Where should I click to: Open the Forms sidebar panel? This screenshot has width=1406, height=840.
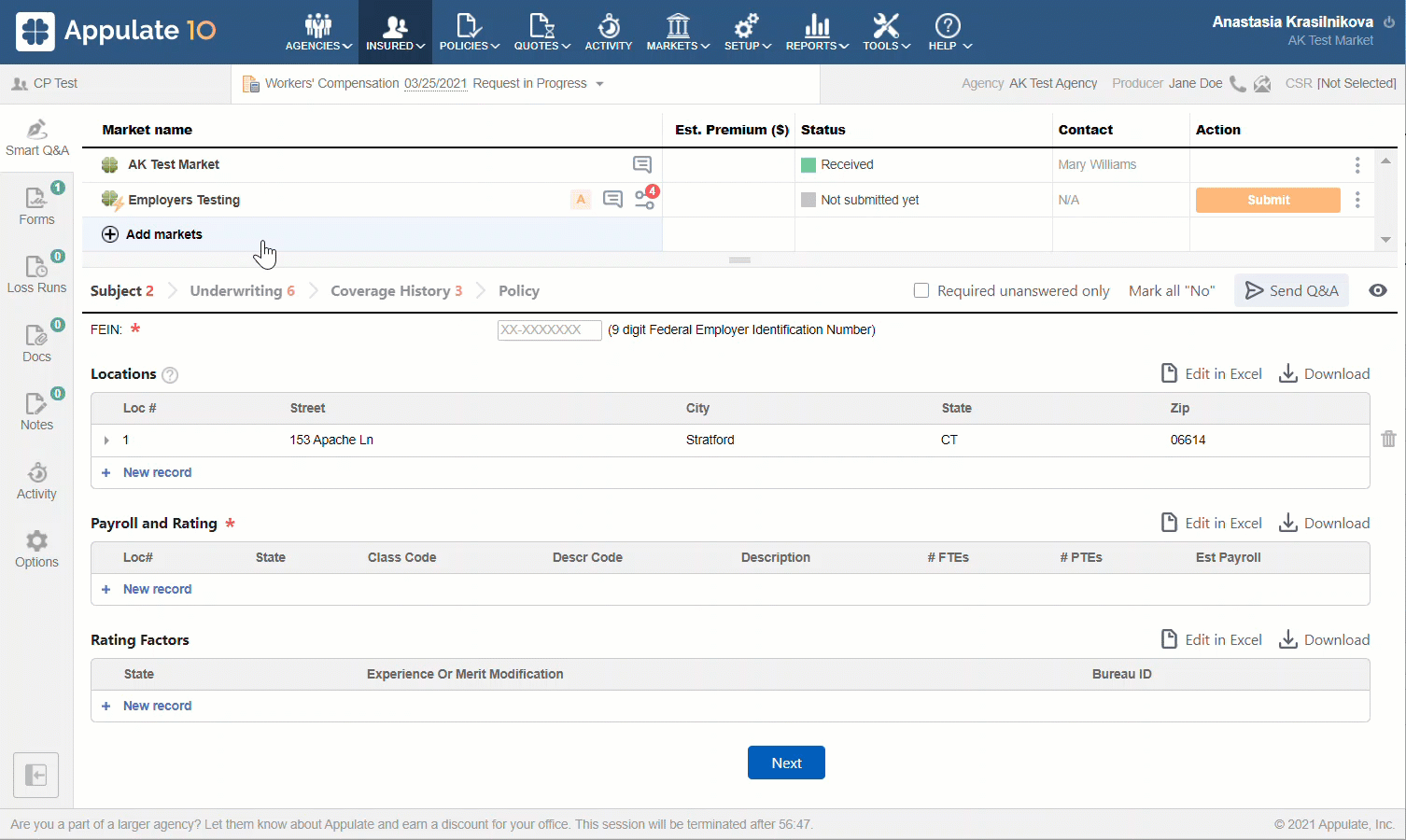pyautogui.click(x=36, y=205)
